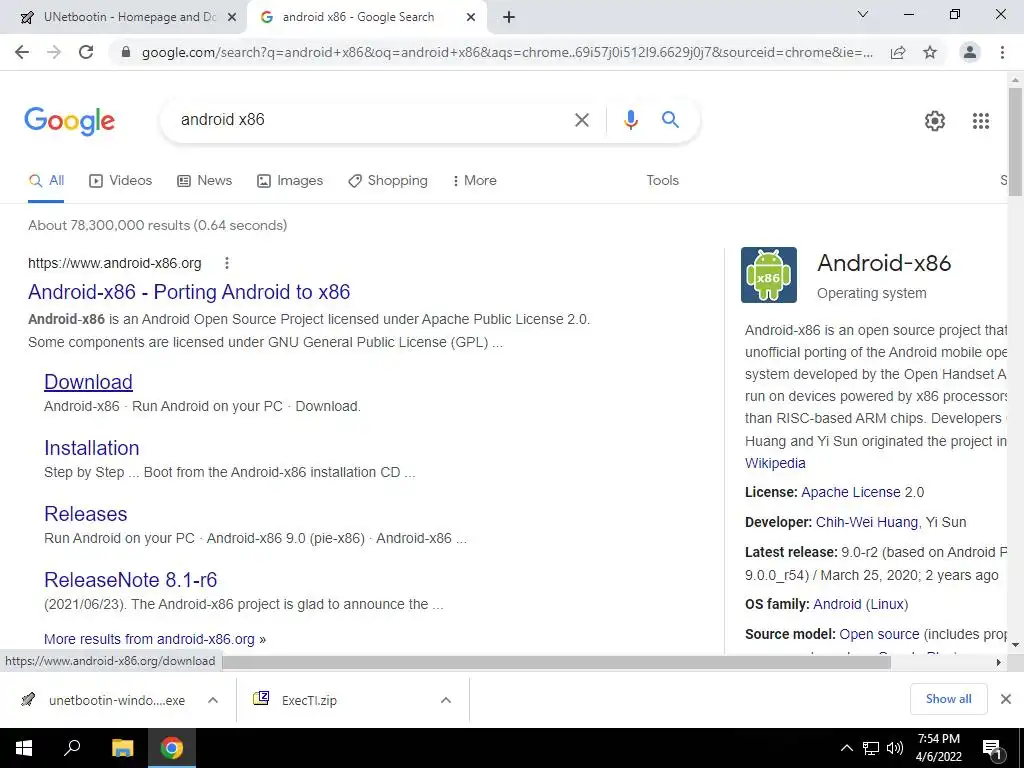Screen dimensions: 1024x768
Task: Open the Releases sitelink
Action: [x=86, y=514]
